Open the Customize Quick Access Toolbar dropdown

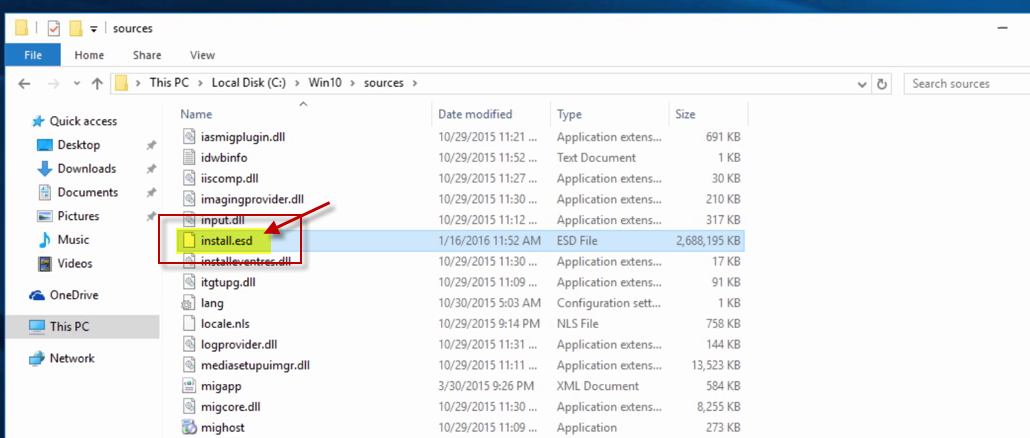[94, 29]
